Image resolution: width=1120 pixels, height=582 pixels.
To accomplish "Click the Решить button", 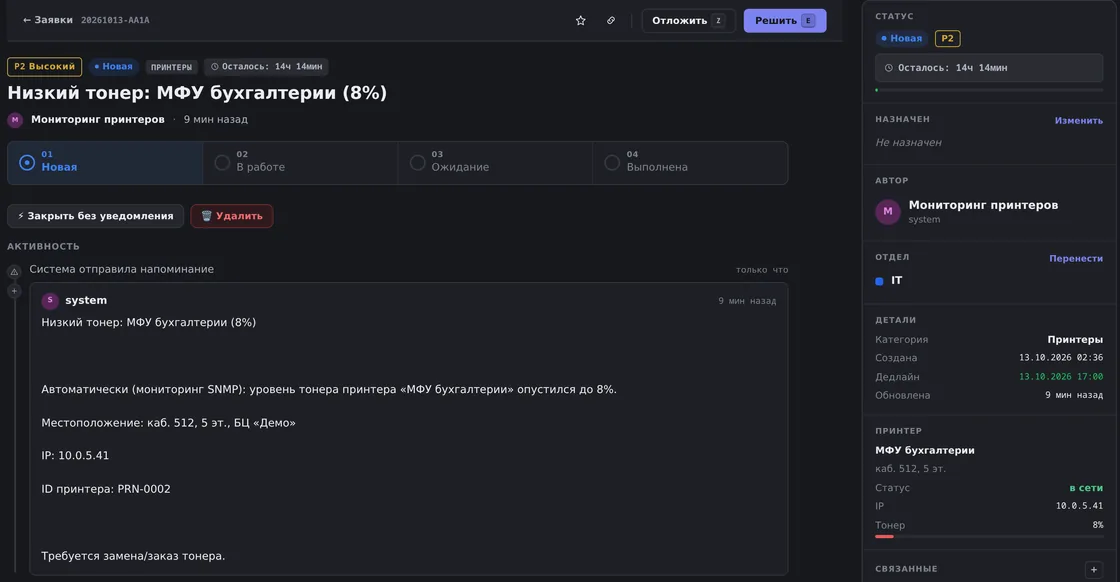I will pyautogui.click(x=785, y=21).
